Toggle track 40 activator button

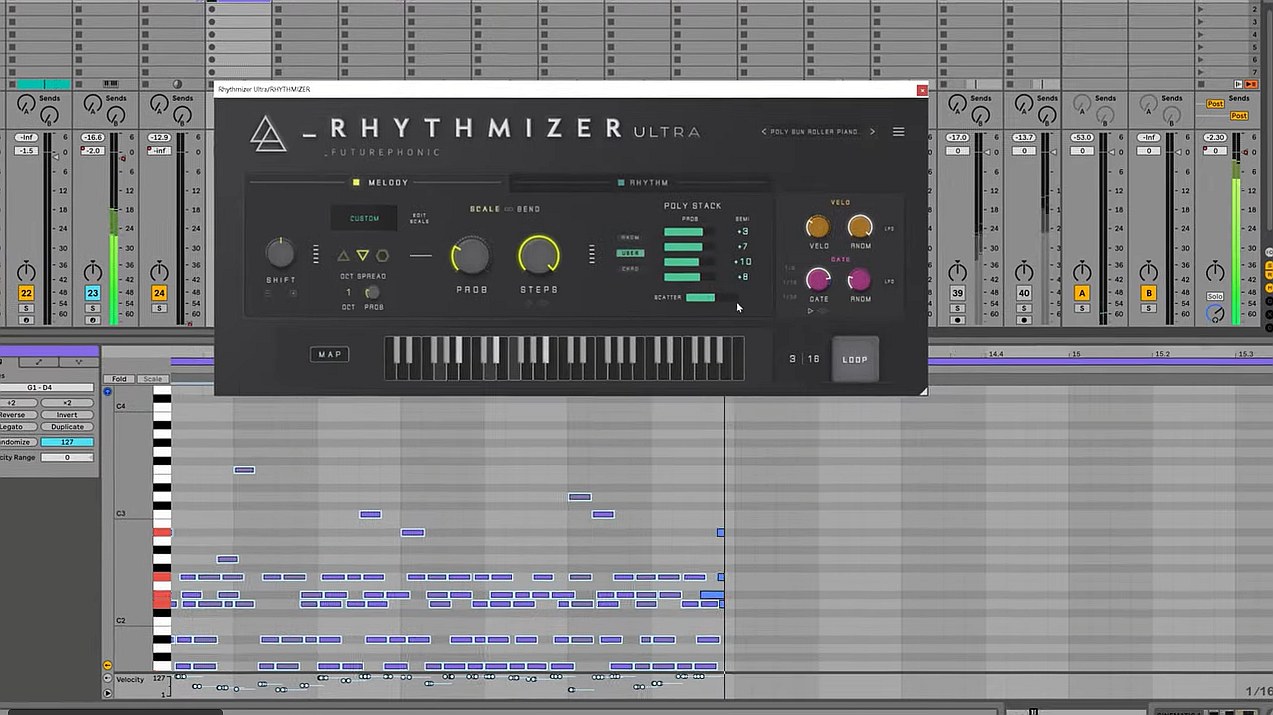tap(1024, 293)
